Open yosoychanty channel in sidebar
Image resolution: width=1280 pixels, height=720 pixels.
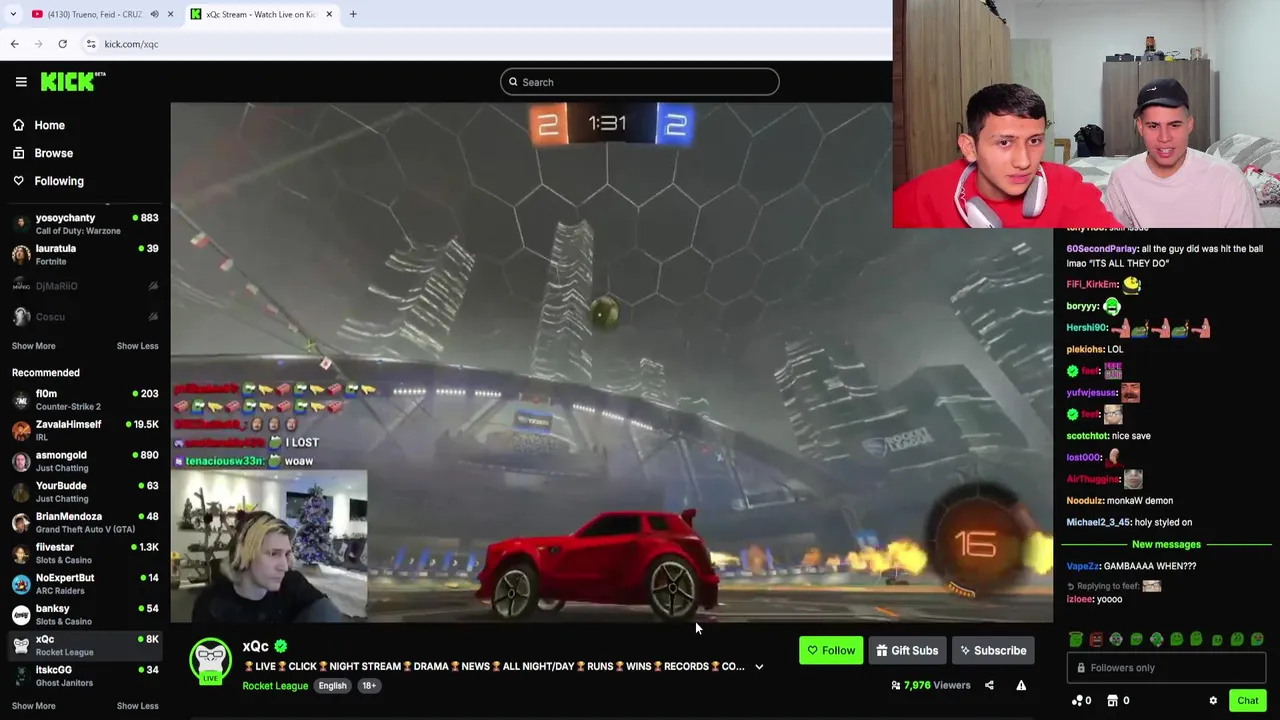[x=85, y=224]
